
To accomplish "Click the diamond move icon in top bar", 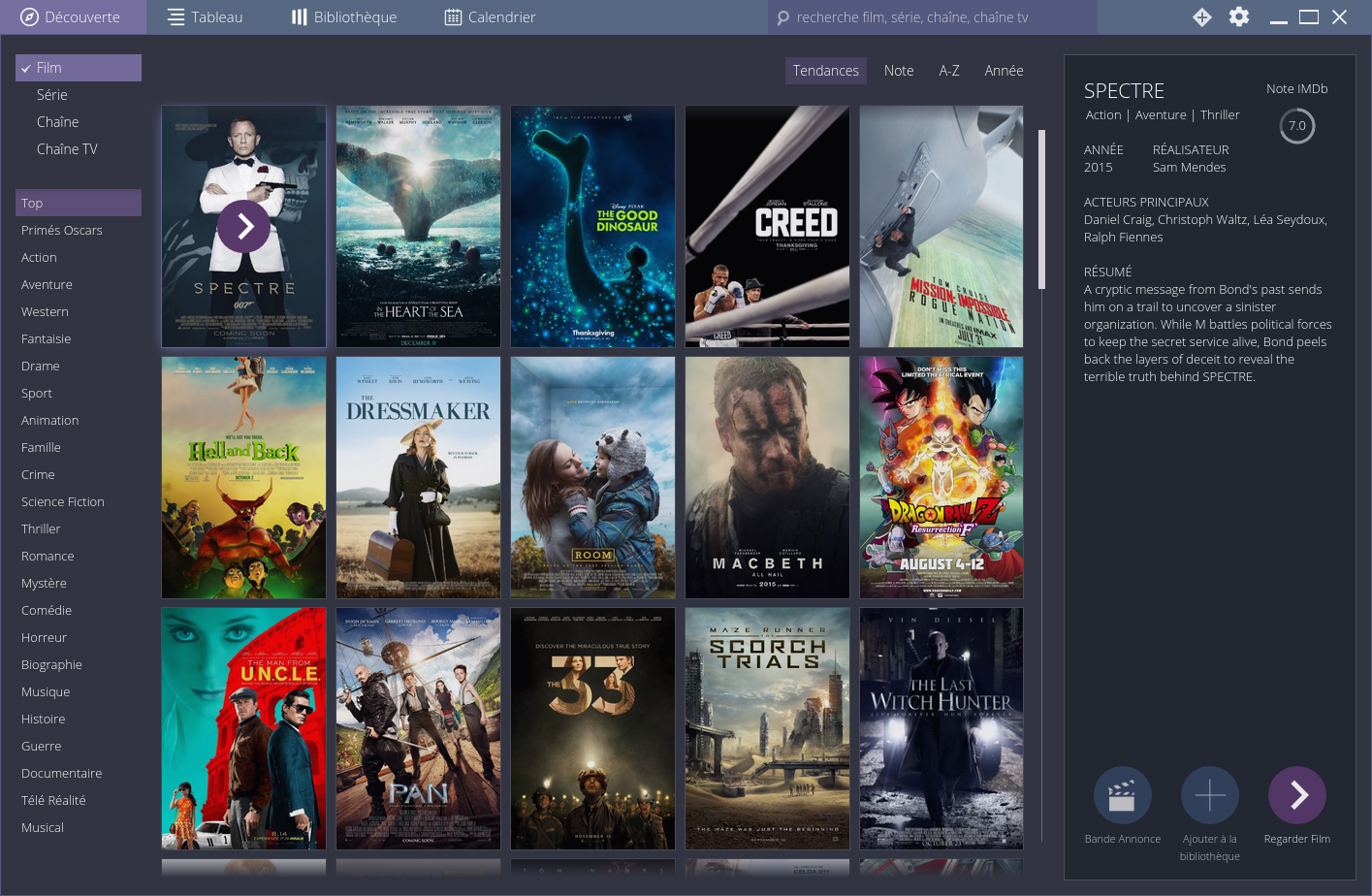I will [x=1201, y=16].
